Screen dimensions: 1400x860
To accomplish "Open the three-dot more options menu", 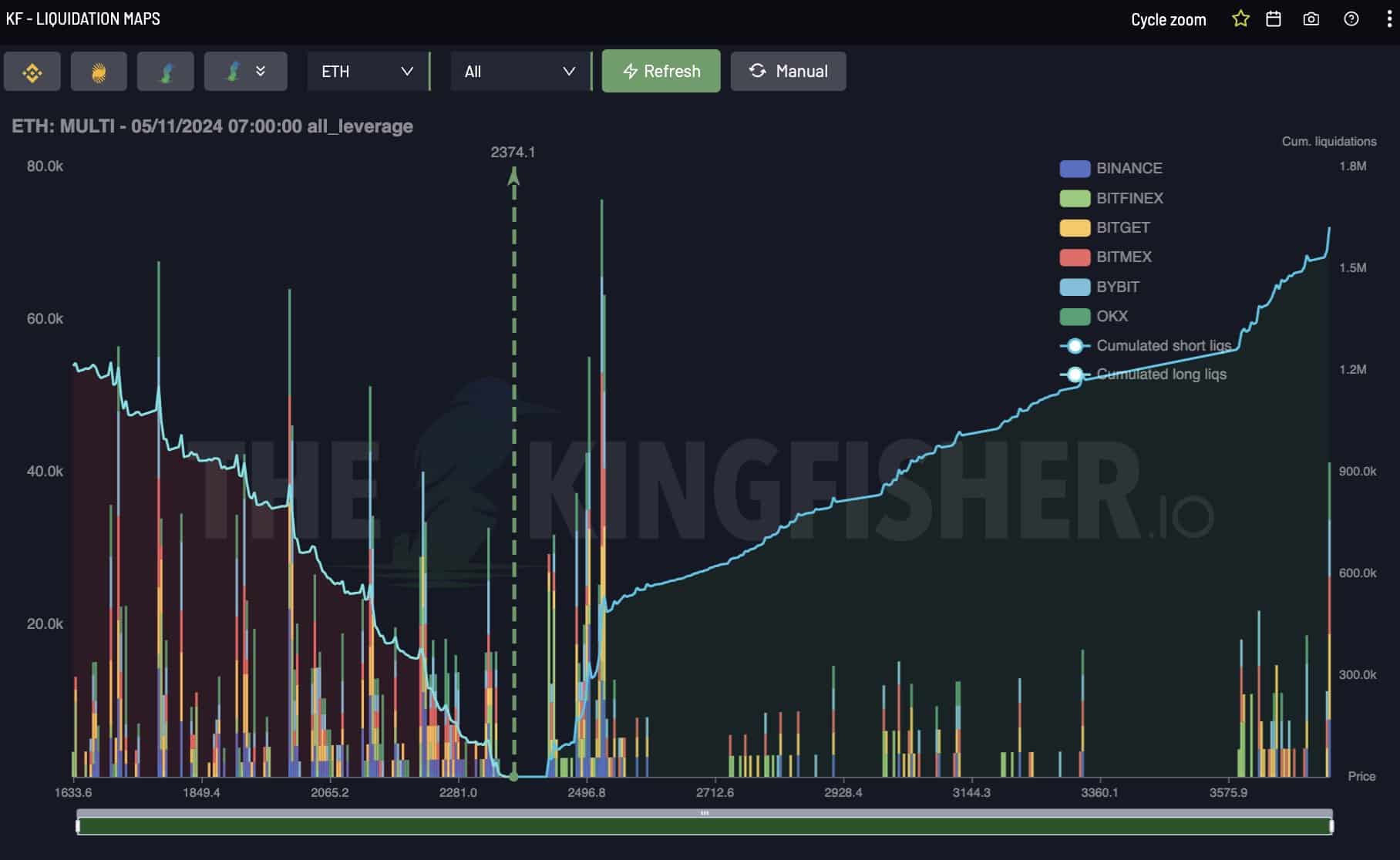I will point(1388,19).
